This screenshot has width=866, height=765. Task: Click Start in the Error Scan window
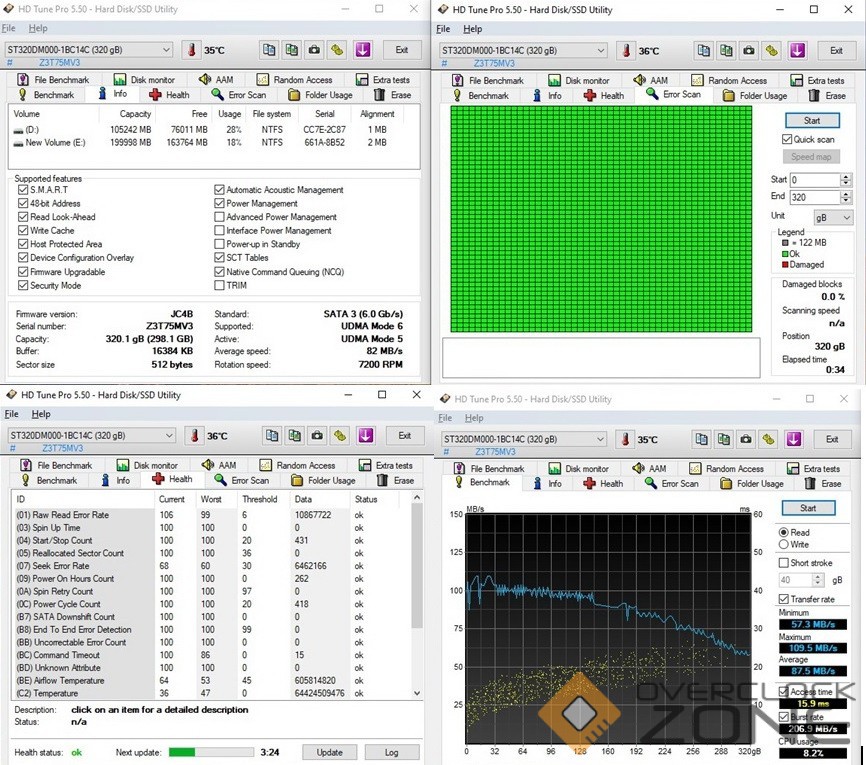click(812, 120)
